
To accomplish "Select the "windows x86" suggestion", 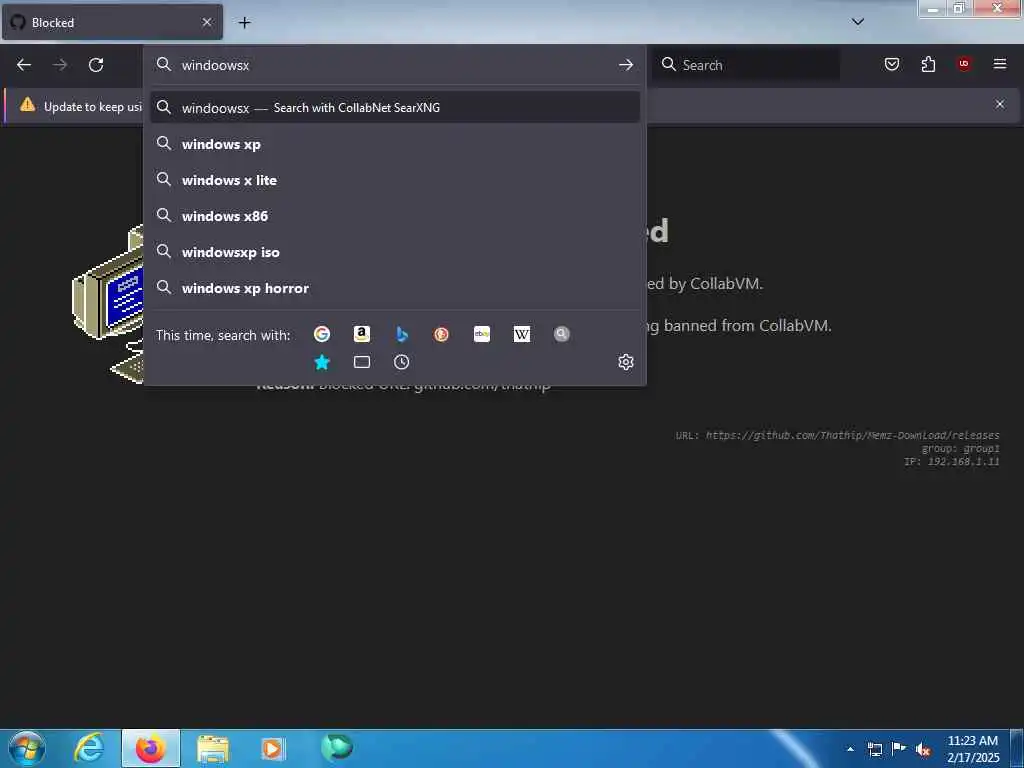I will click(394, 216).
